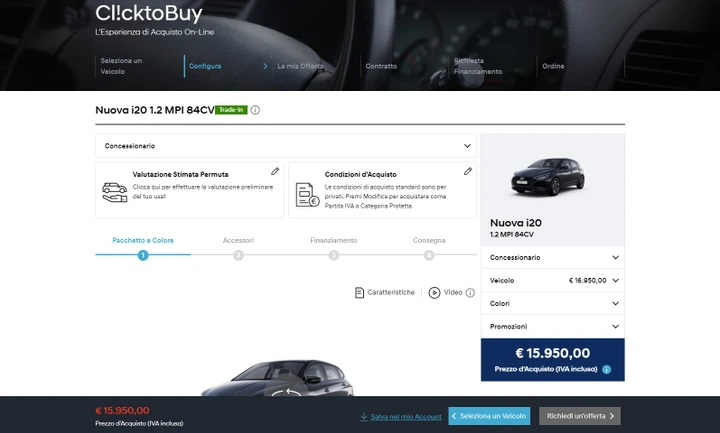Click the large car preview image
The image size is (720, 433).
click(278, 378)
